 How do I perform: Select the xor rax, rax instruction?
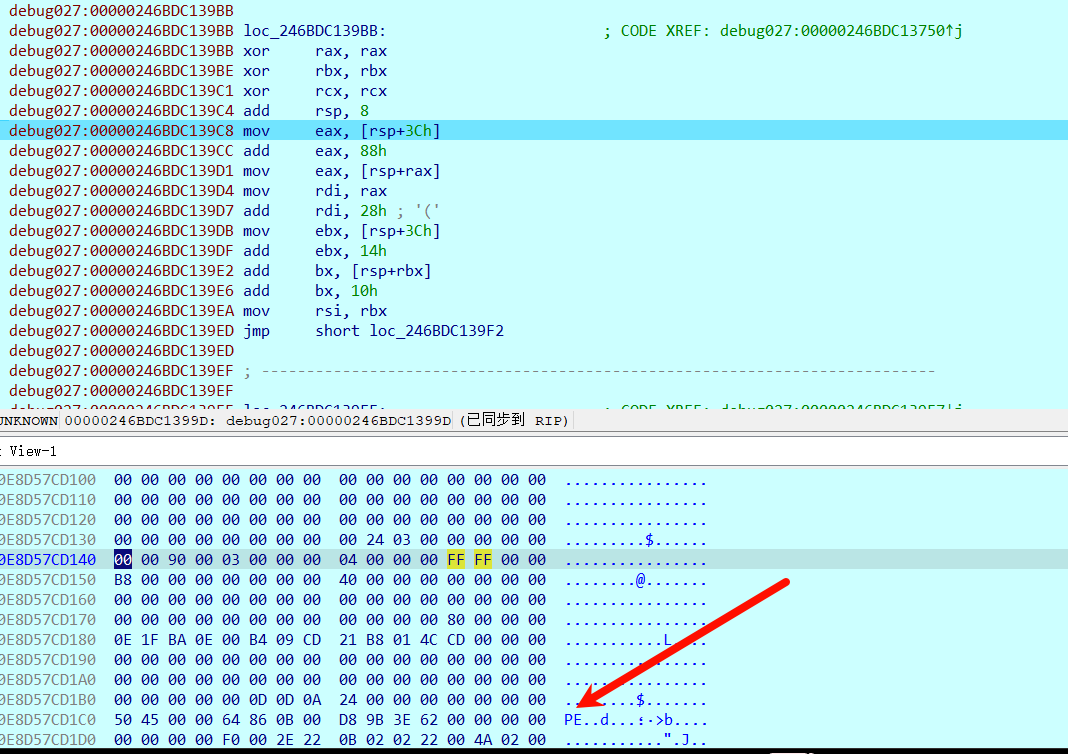(x=314, y=51)
